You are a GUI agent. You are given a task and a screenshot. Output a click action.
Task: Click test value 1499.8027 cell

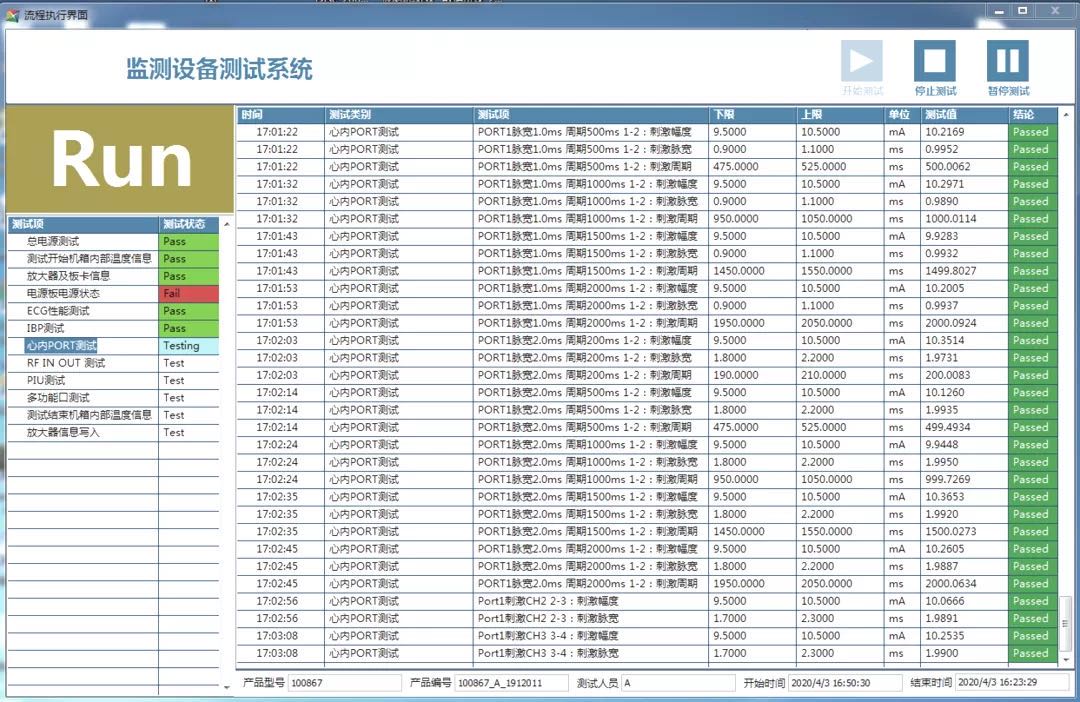coord(964,271)
